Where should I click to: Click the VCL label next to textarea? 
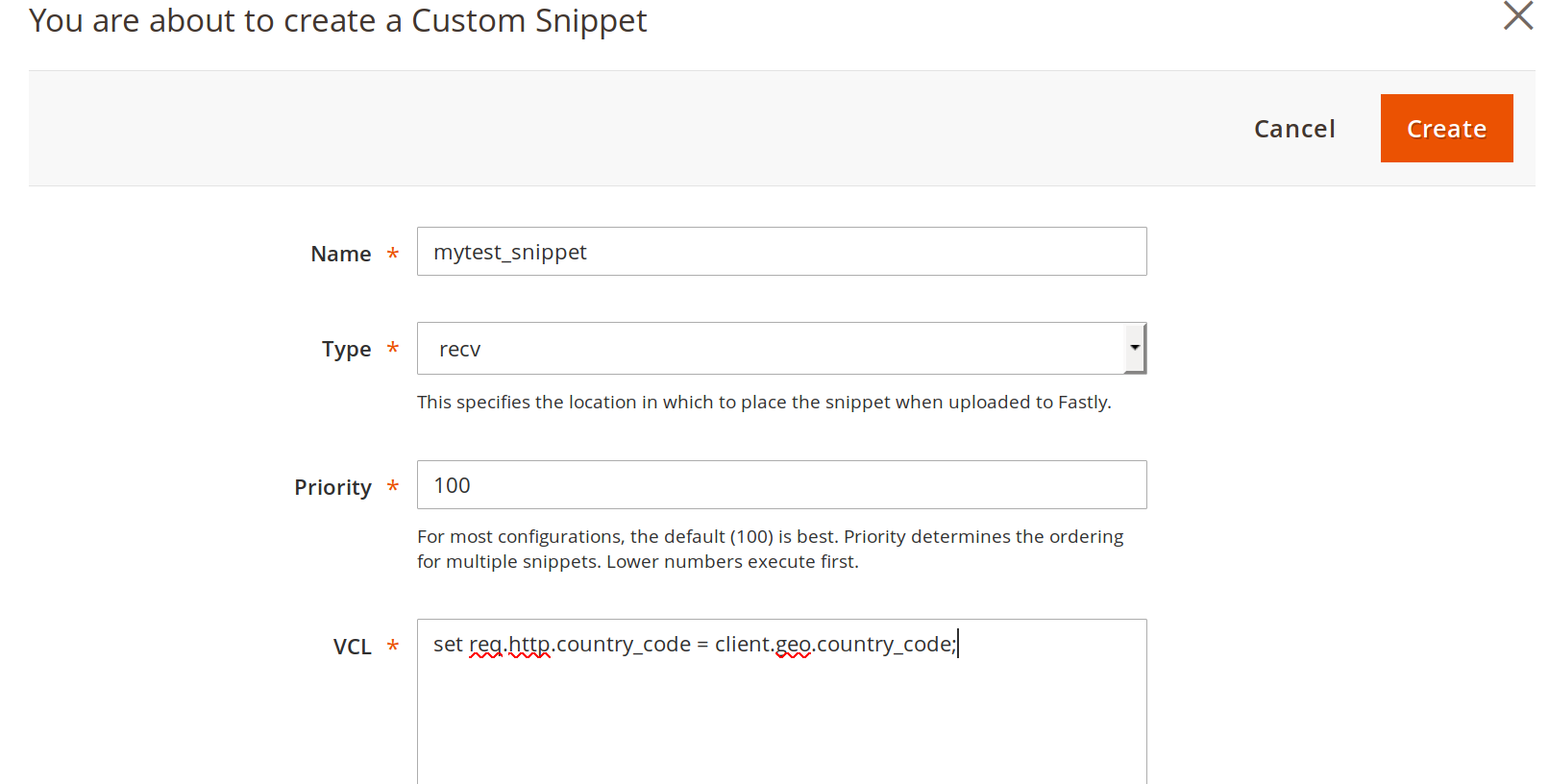[x=350, y=647]
